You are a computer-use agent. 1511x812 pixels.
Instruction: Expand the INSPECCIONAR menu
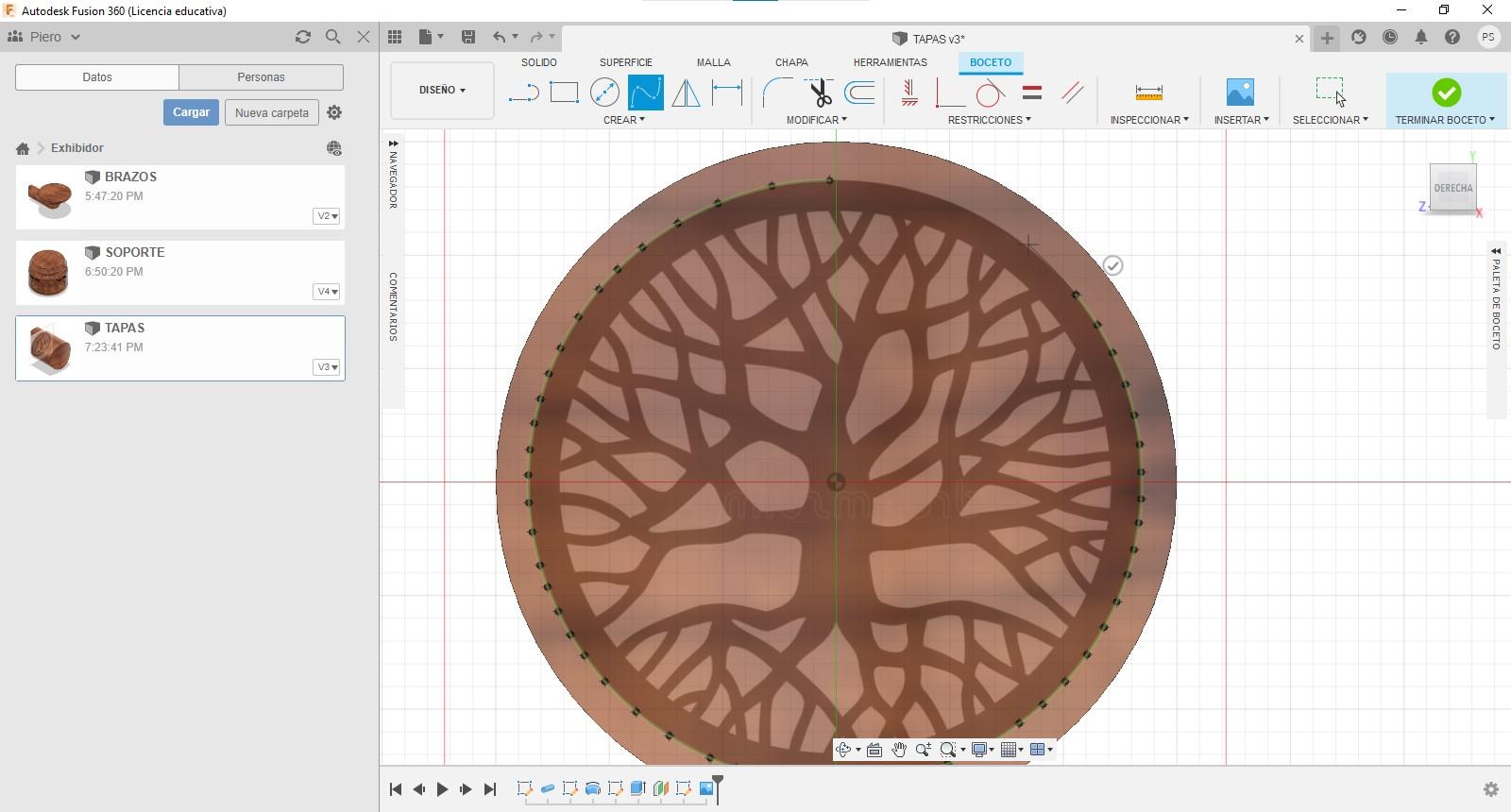[x=1149, y=120]
